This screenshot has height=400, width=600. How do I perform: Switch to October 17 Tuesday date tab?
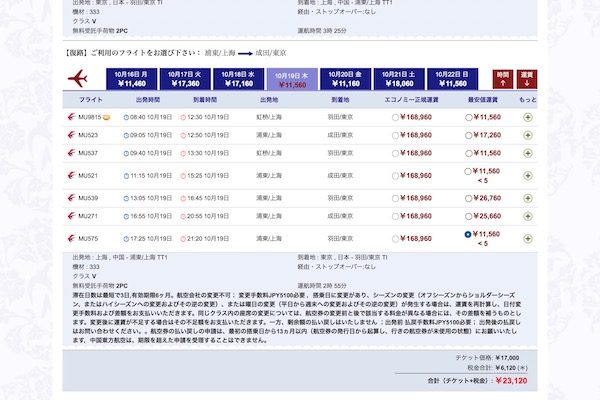point(185,79)
